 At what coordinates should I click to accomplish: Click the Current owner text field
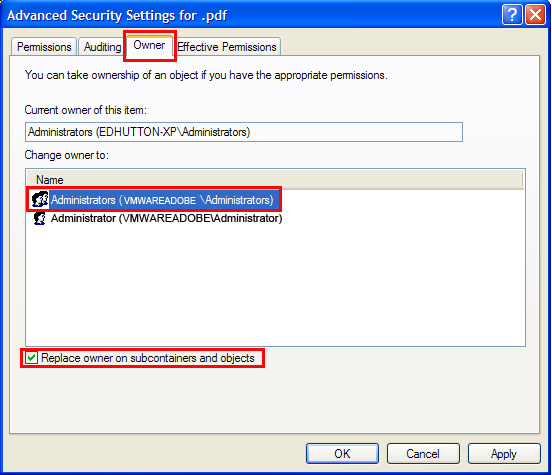pos(244,132)
